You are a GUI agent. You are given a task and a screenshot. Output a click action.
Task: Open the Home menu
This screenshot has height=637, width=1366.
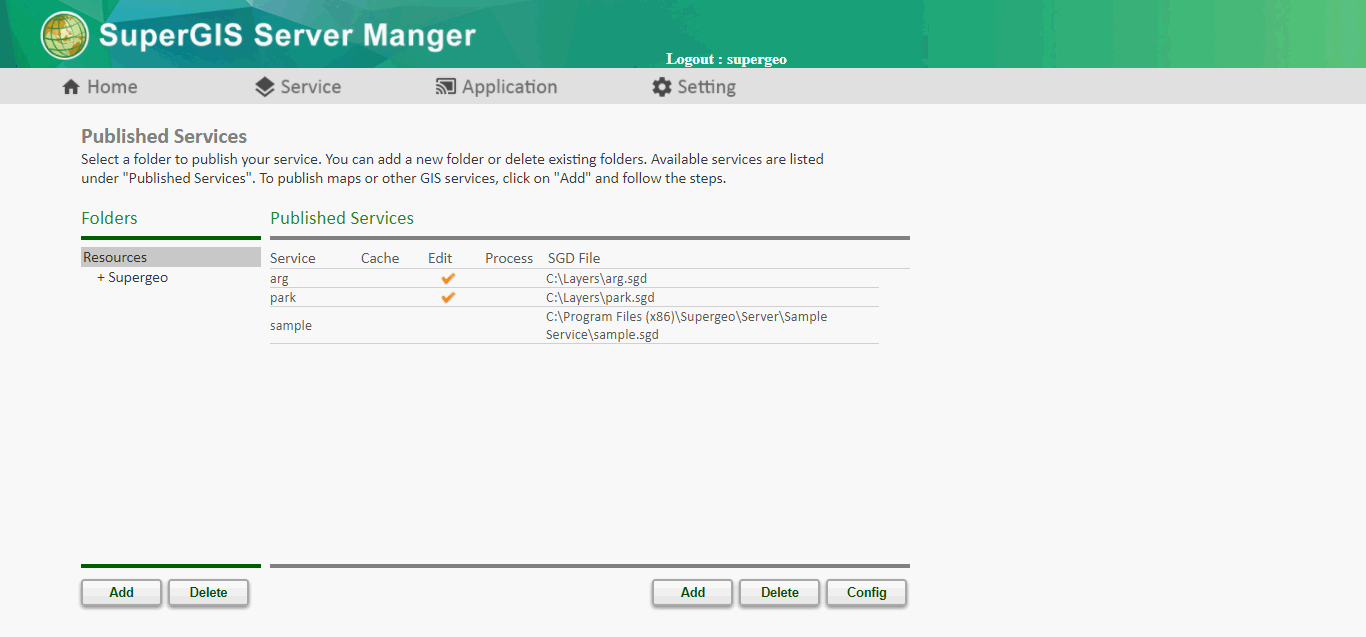click(100, 87)
